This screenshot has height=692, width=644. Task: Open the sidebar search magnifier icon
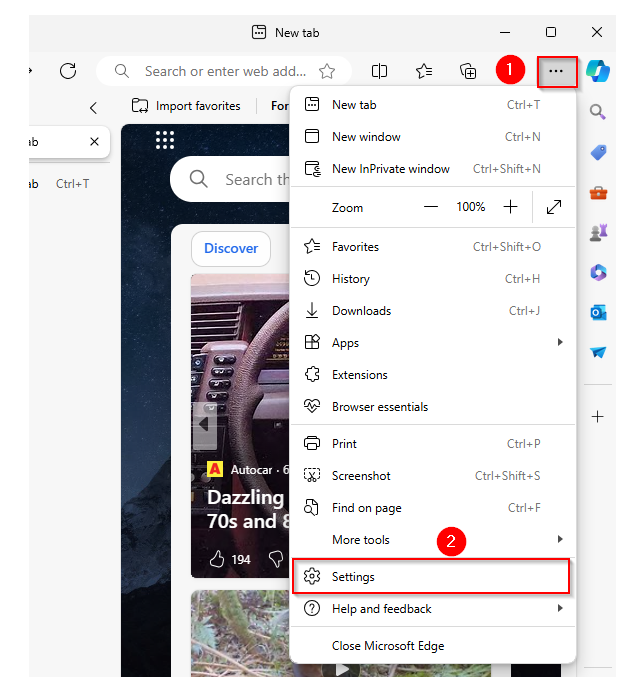click(598, 112)
